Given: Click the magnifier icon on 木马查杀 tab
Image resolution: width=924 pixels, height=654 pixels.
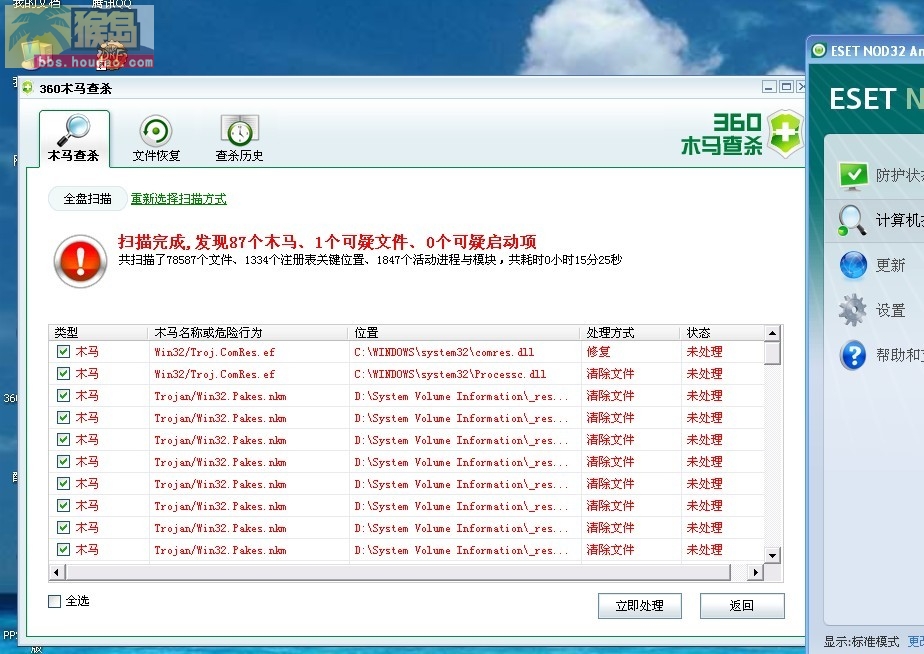Looking at the screenshot, I should [x=74, y=130].
